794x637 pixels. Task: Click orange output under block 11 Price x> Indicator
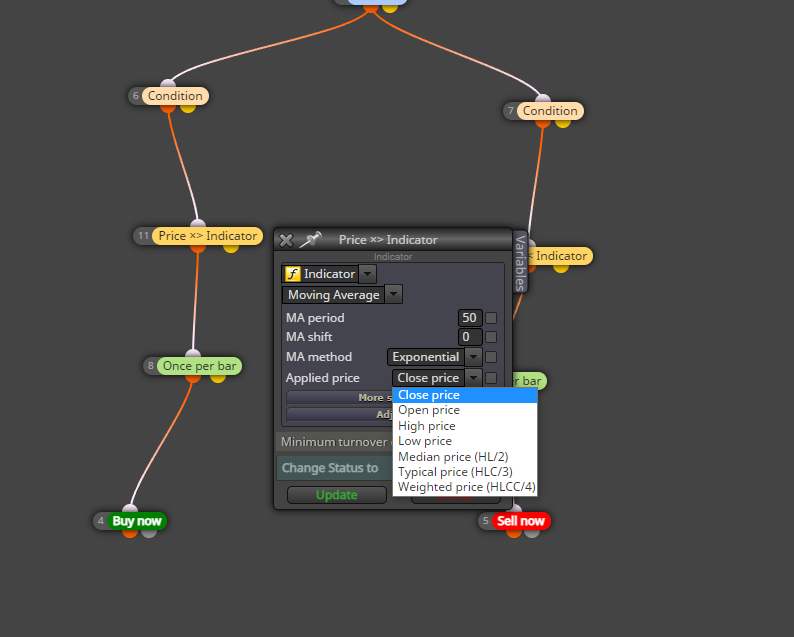click(197, 248)
